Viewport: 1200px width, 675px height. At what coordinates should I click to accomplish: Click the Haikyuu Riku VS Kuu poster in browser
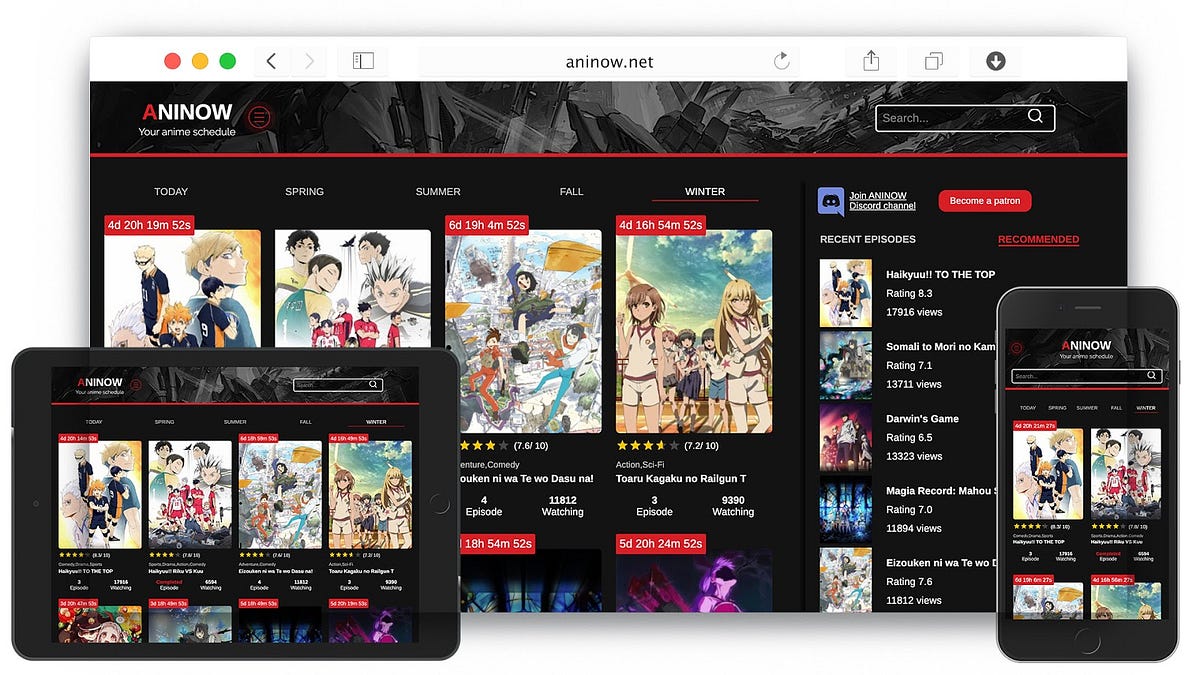coord(353,288)
